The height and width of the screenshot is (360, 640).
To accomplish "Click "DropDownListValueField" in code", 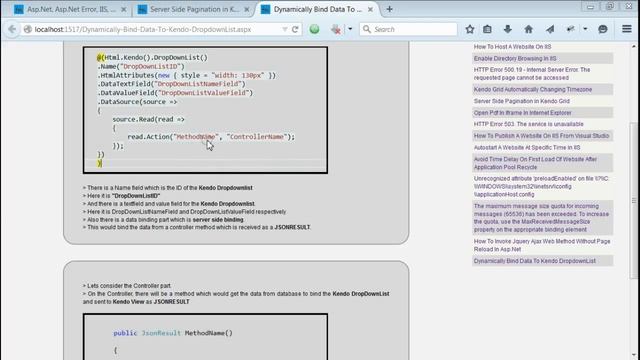I will pyautogui.click(x=204, y=93).
